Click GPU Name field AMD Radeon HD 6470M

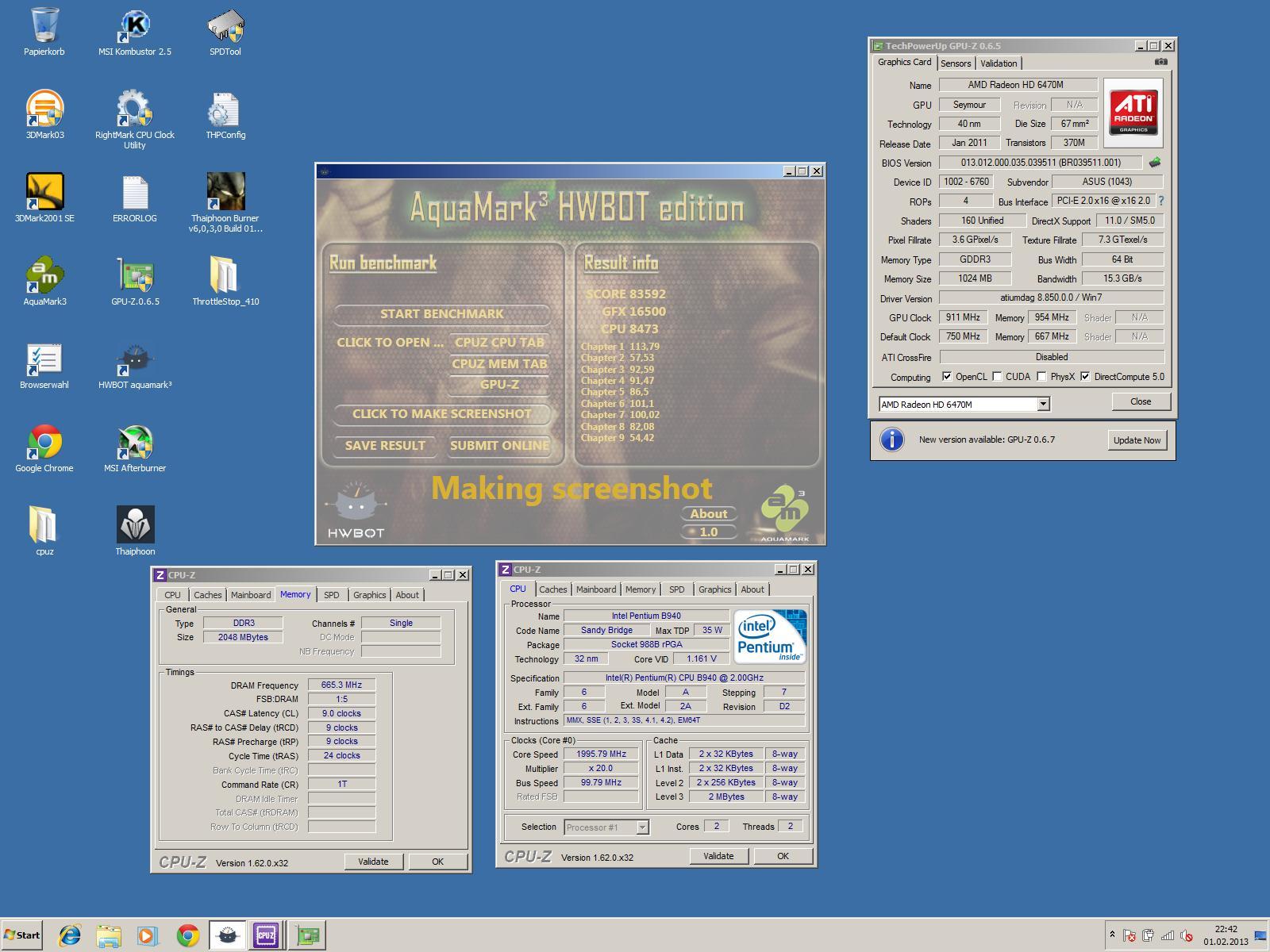coord(1018,85)
